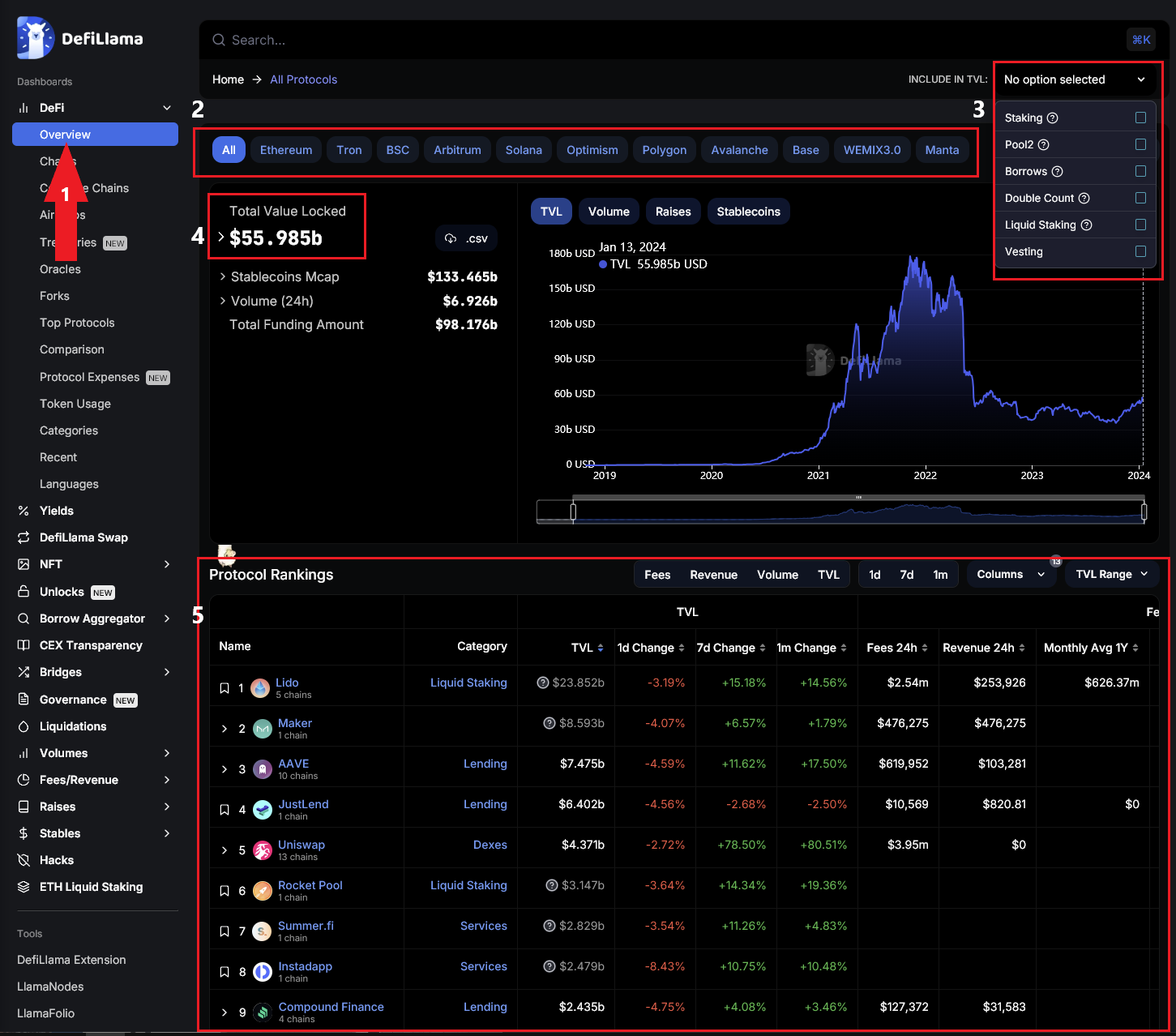Enable the Staking checkbox
This screenshot has width=1176, height=1036.
[1140, 118]
